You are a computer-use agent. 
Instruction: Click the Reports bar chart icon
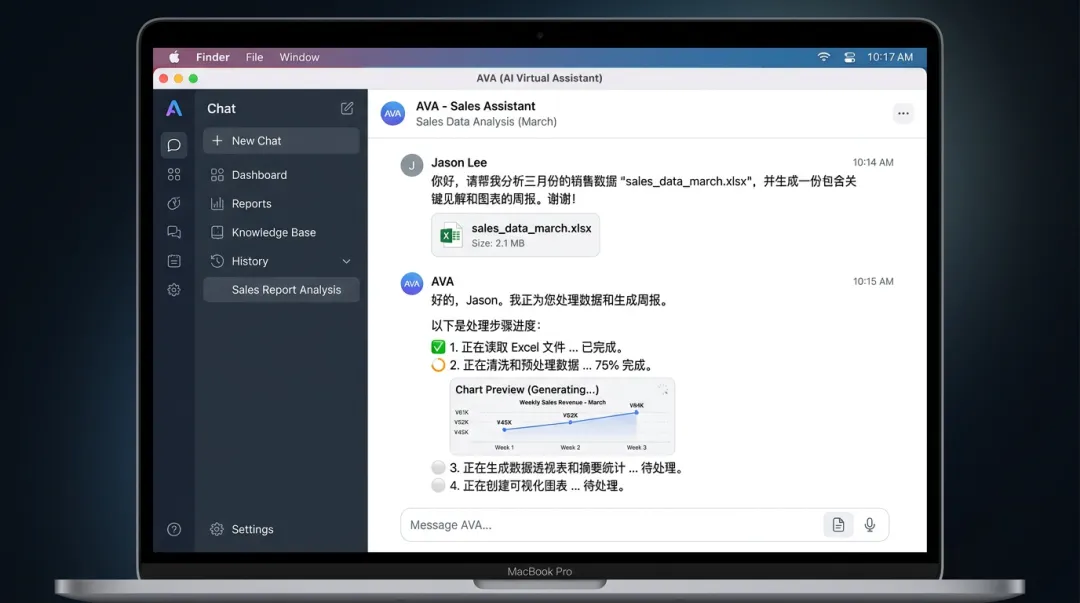coord(217,204)
